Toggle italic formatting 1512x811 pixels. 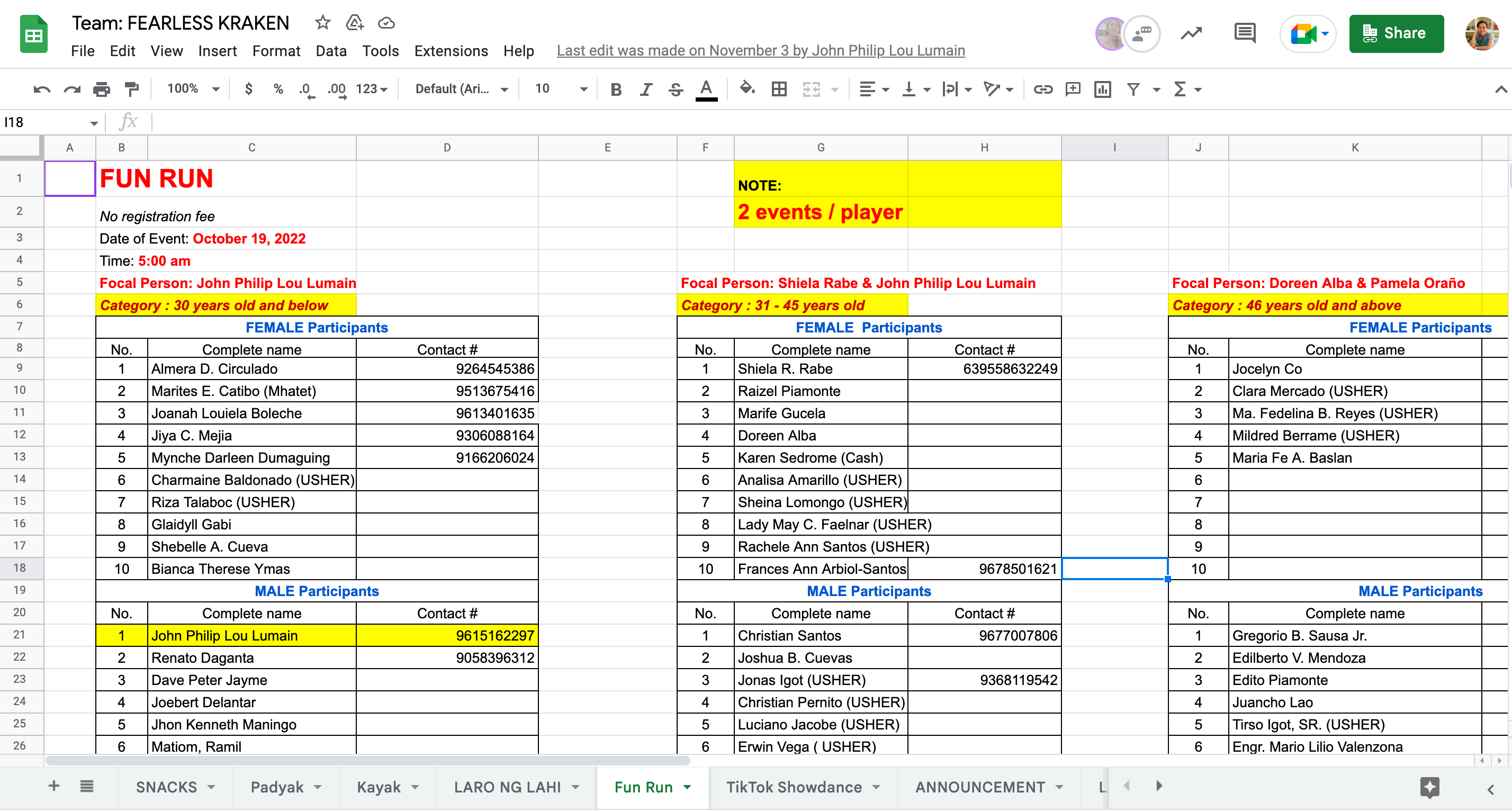coord(646,89)
